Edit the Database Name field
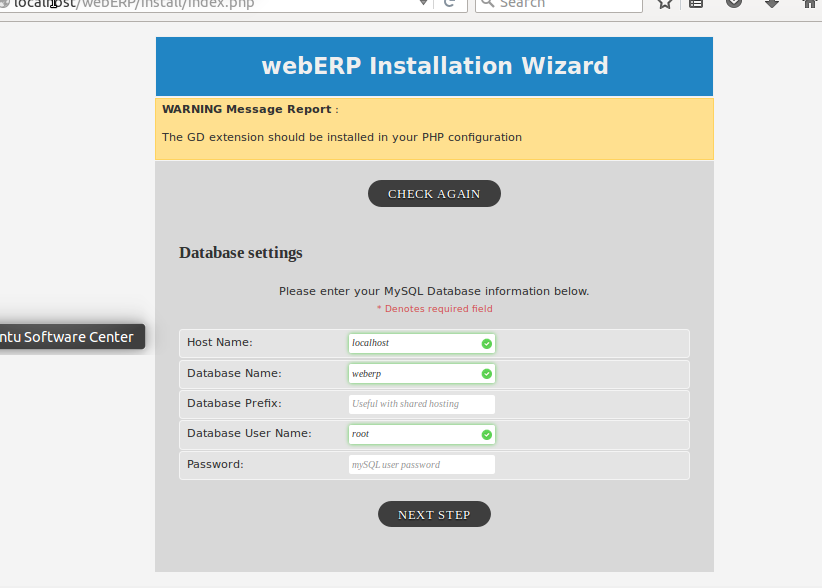Screen dimensions: 822x588 coord(421,374)
